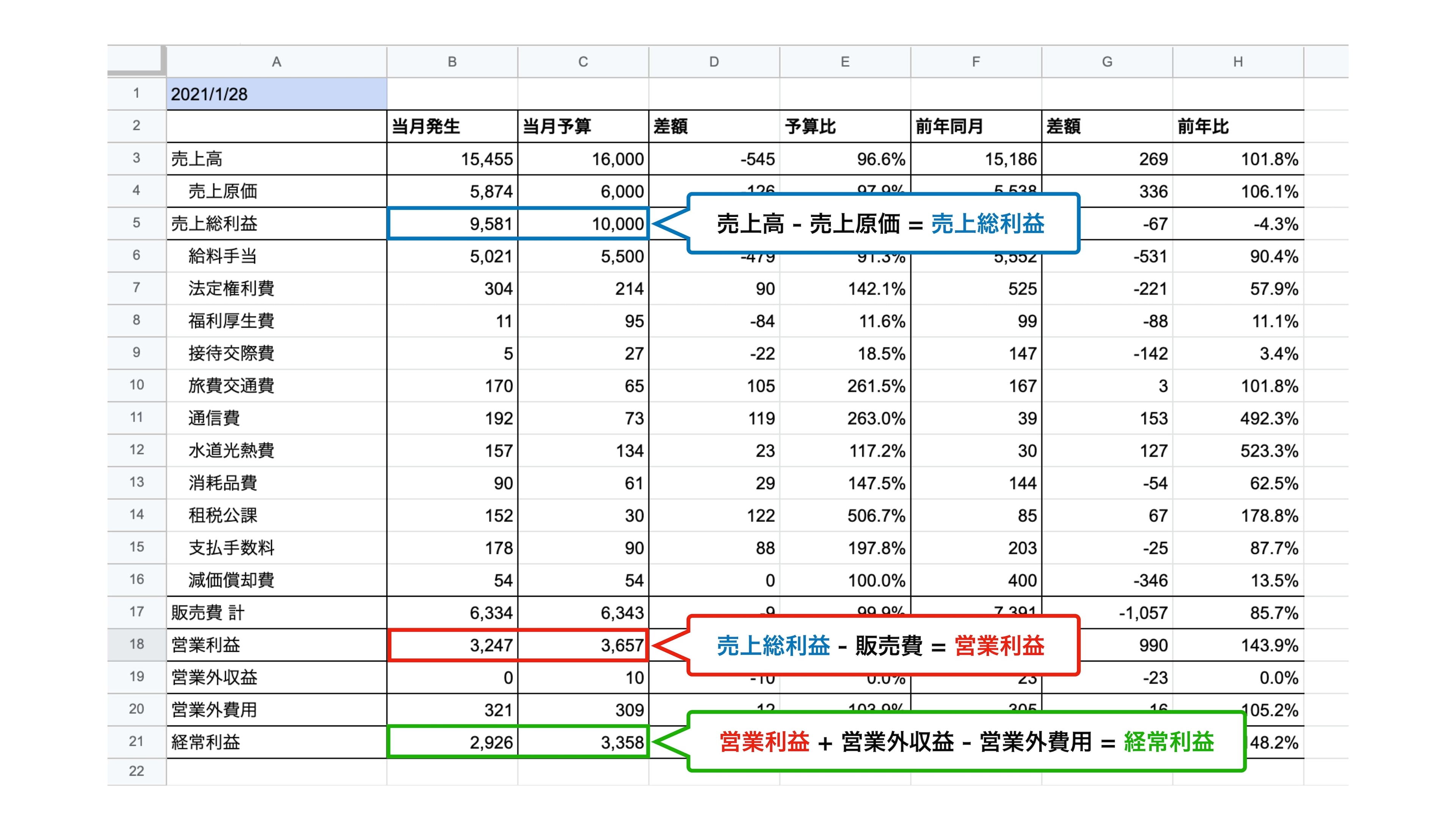The height and width of the screenshot is (819, 1456).
Task: Select row 18 header
Action: tap(137, 644)
